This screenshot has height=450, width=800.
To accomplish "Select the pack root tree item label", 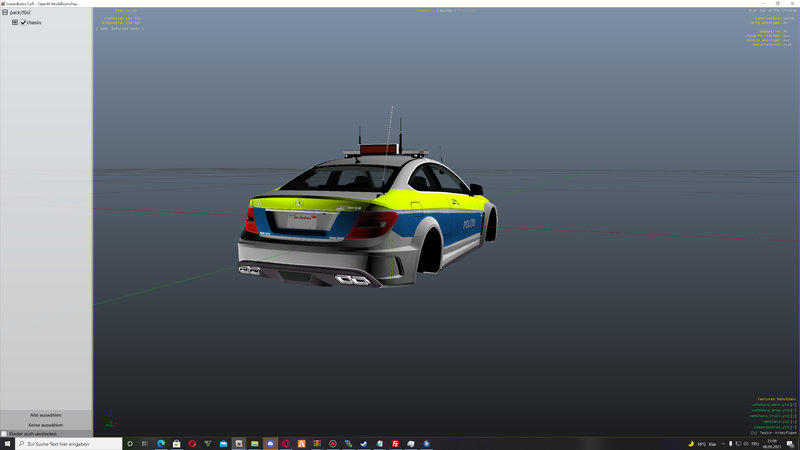I will (20, 12).
